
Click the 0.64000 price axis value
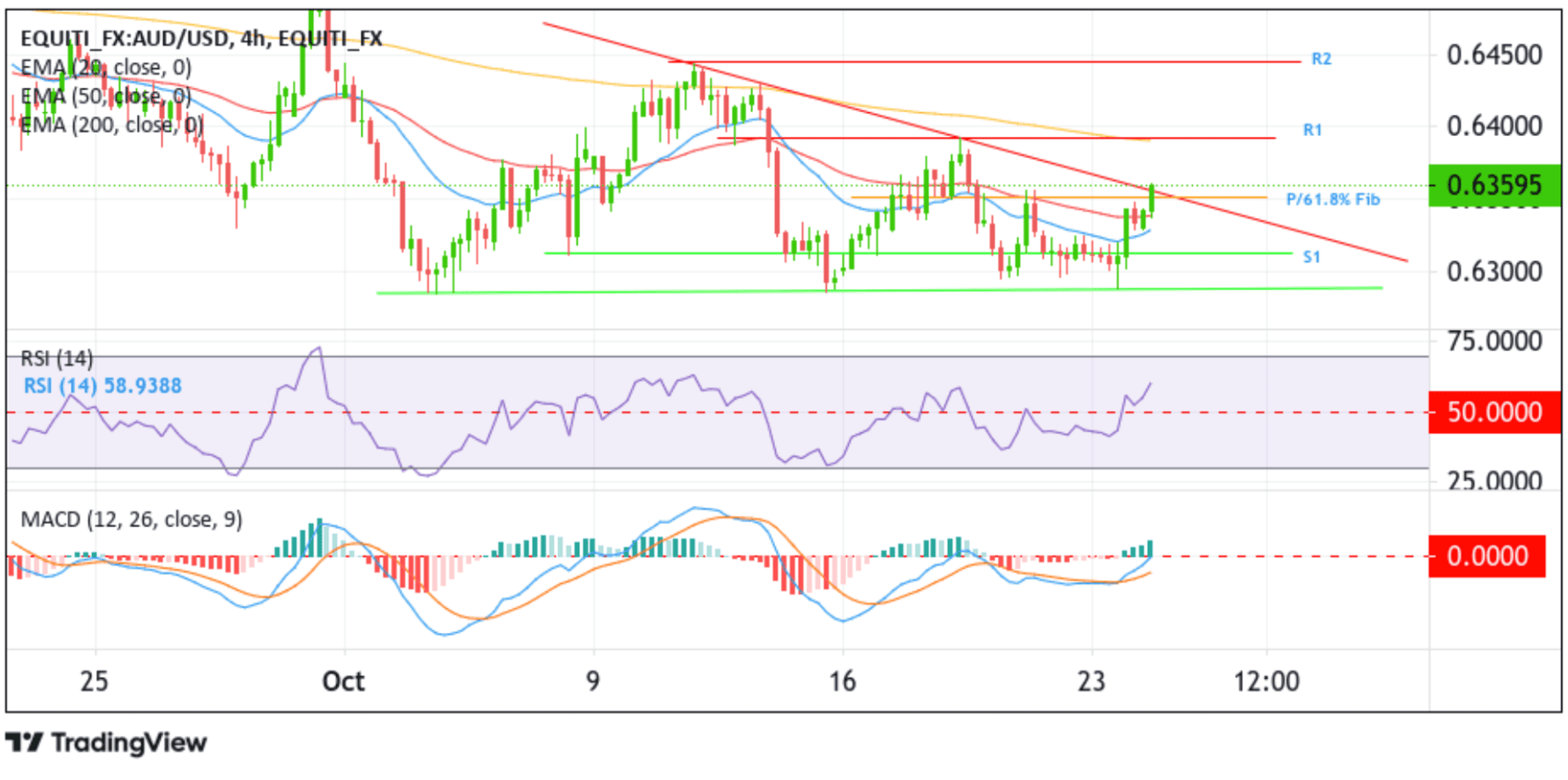[1495, 126]
